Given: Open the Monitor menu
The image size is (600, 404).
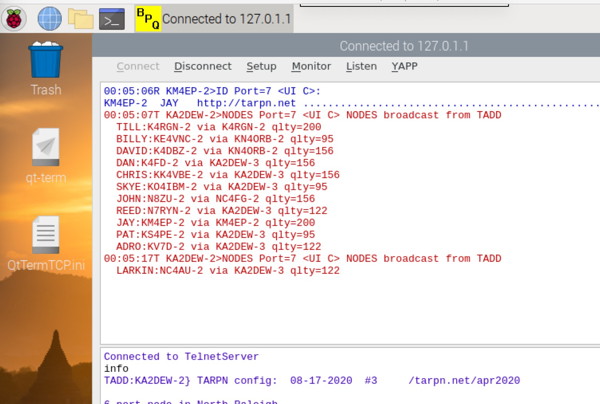Looking at the screenshot, I should tap(311, 66).
